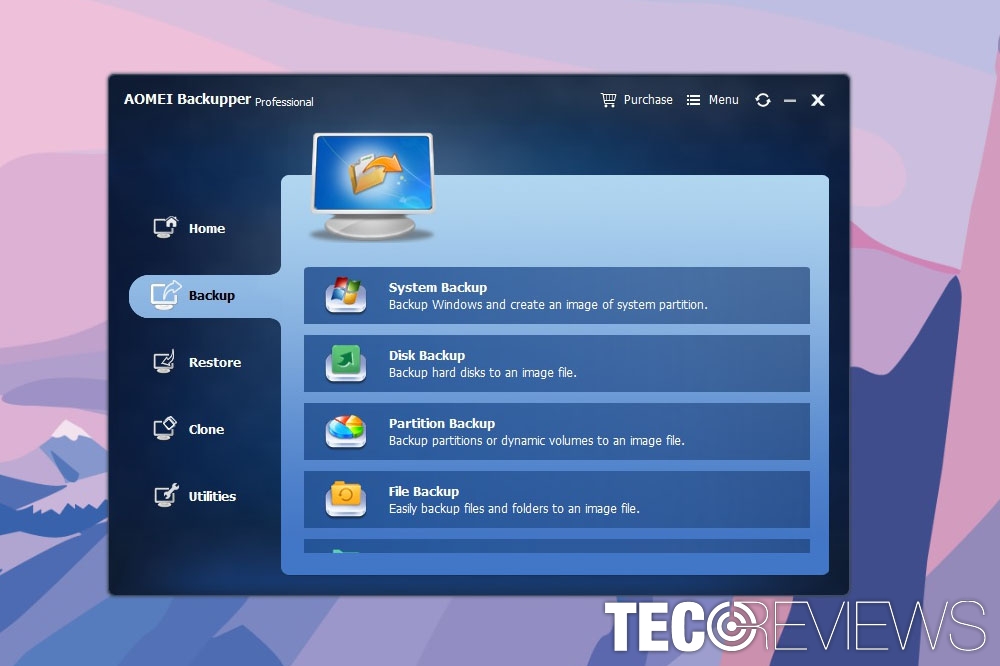Close the AOMEI Backupper window
This screenshot has width=1000, height=666.
tap(818, 100)
